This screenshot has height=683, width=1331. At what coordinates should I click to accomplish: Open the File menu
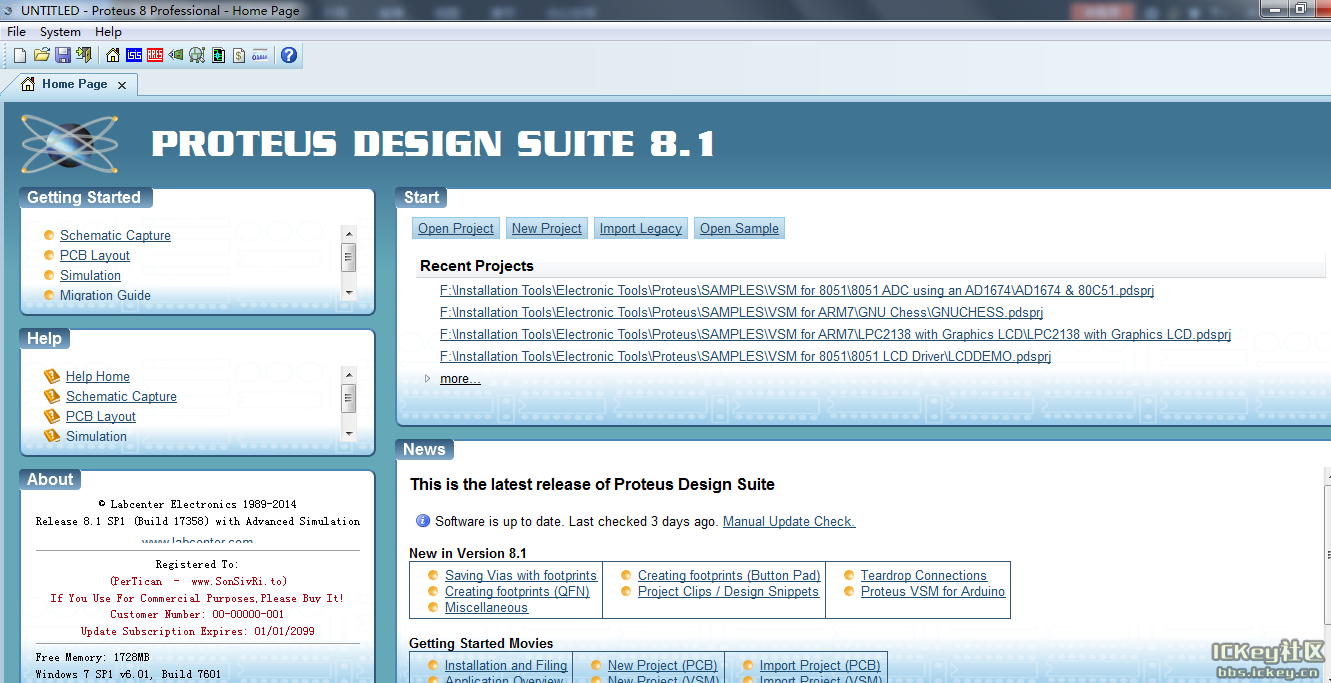click(x=16, y=32)
